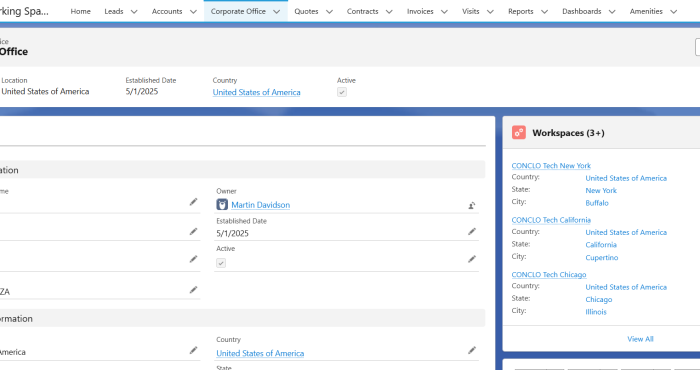Open the CONCLO Tech California workspace
This screenshot has height=370, width=700.
point(551,220)
